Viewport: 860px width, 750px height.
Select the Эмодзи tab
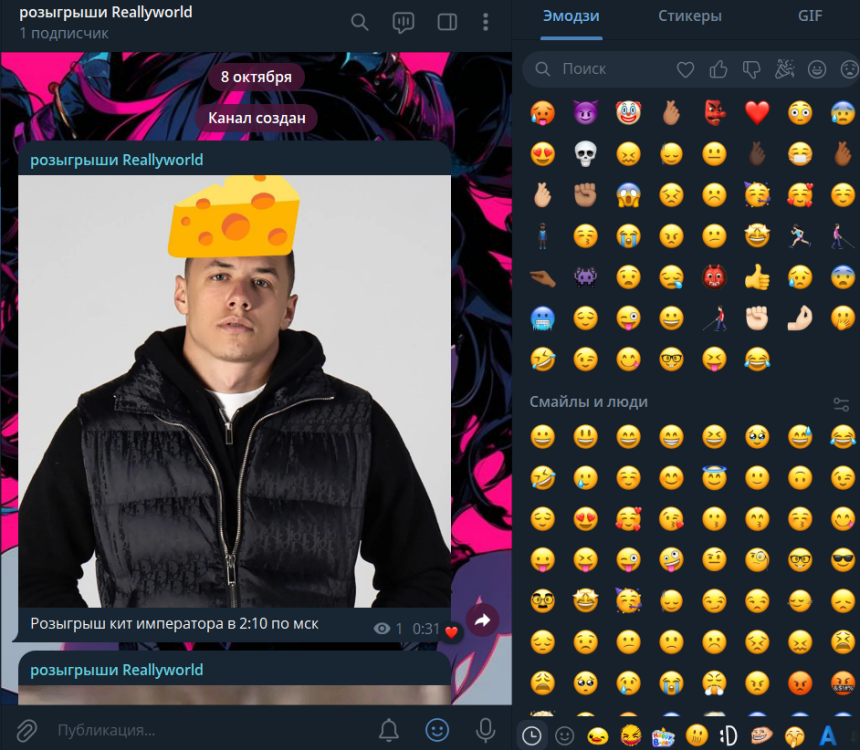(x=571, y=16)
